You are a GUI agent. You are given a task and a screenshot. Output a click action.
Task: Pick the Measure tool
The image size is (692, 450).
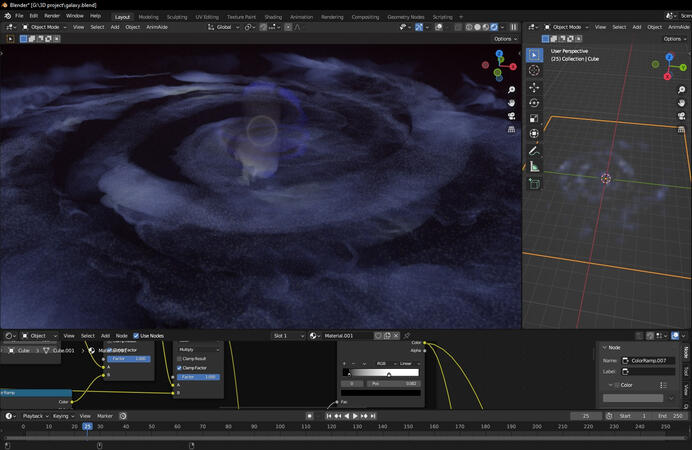tap(534, 166)
